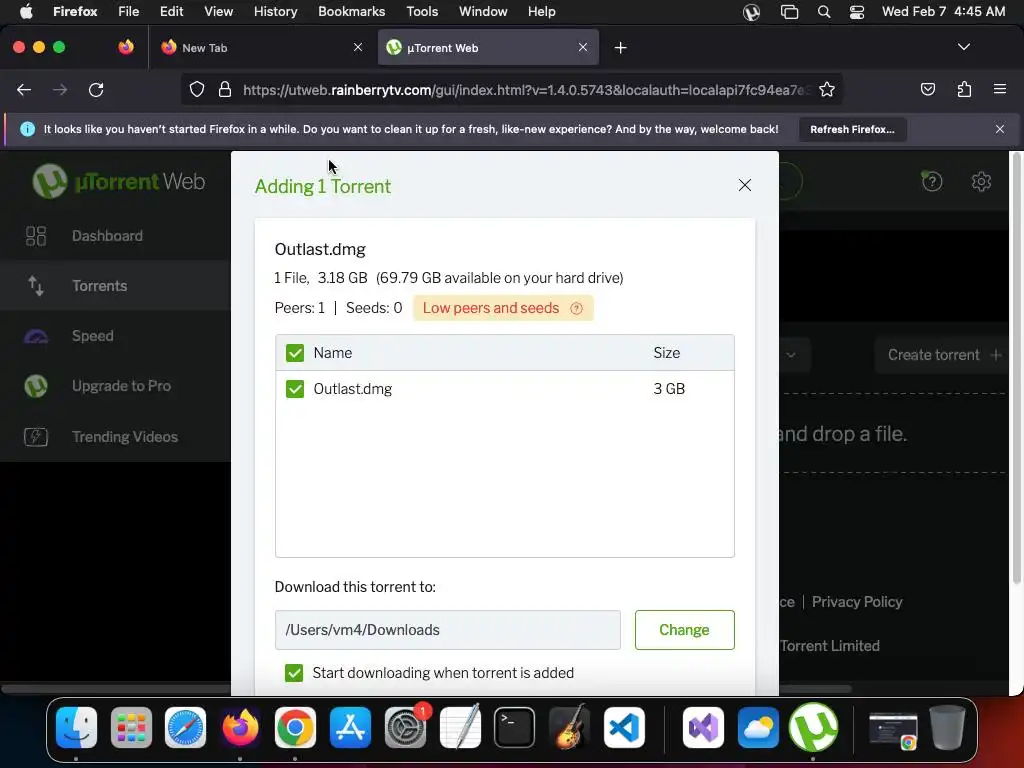This screenshot has width=1024, height=768.
Task: Open Launchpad from the Dock
Action: tap(131, 727)
